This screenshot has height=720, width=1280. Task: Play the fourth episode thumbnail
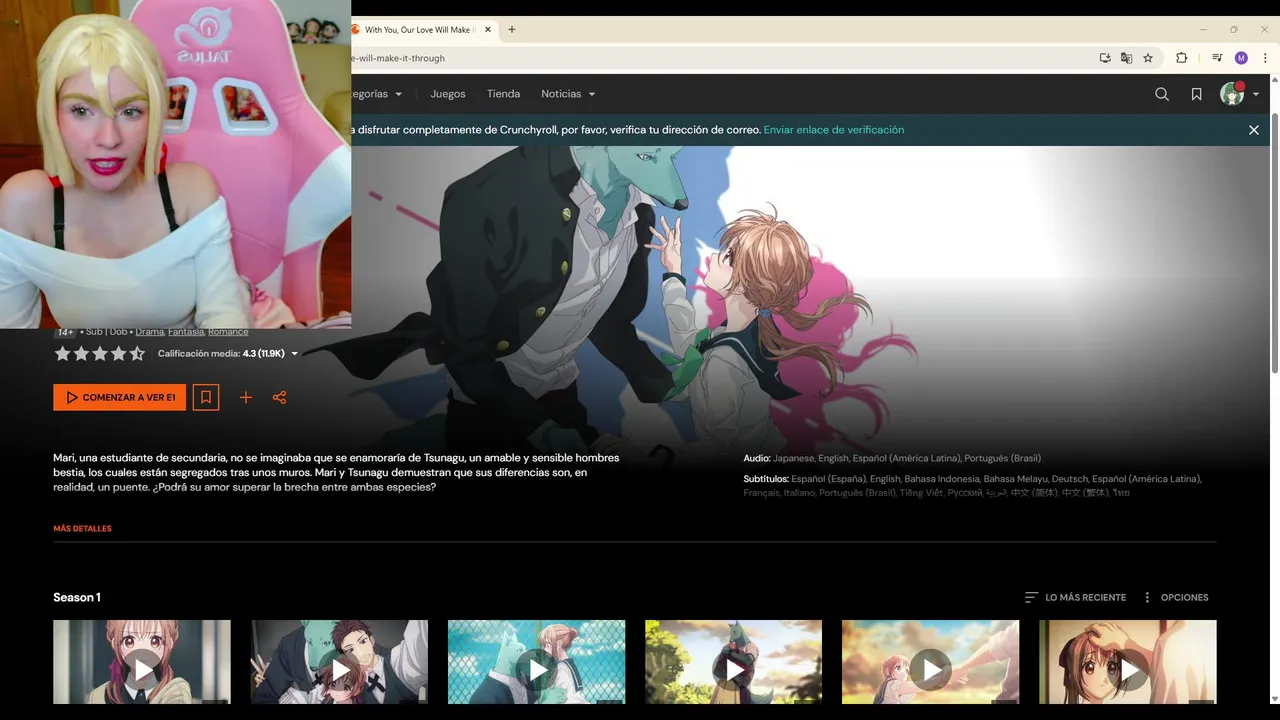(733, 662)
